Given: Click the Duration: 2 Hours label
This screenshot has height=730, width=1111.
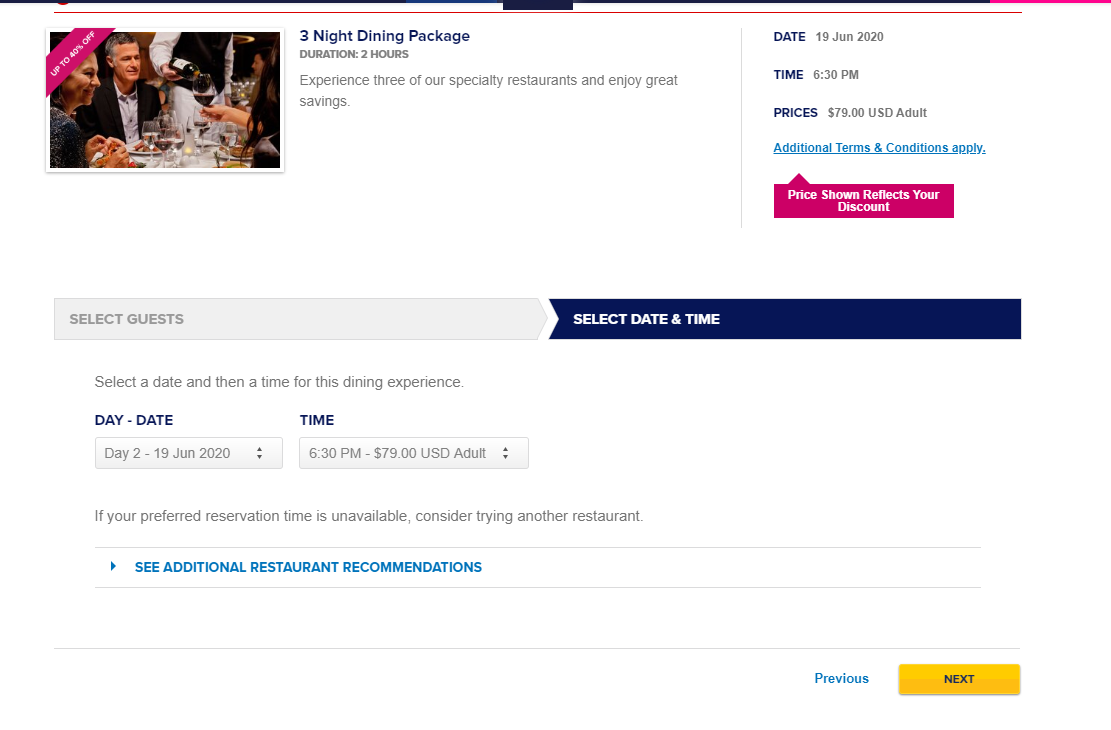Looking at the screenshot, I should coord(354,54).
